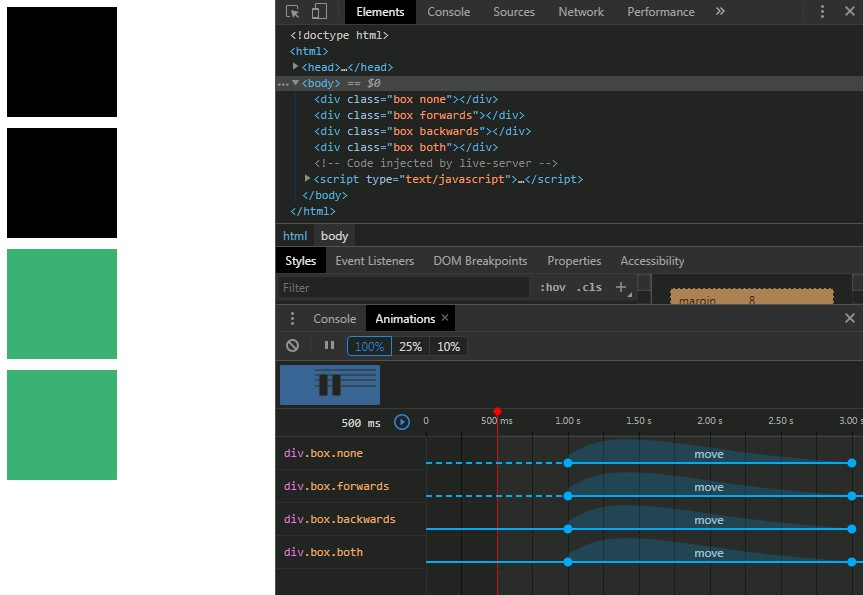The width and height of the screenshot is (863, 595).
Task: Select the div class box forwards node
Action: pos(419,115)
